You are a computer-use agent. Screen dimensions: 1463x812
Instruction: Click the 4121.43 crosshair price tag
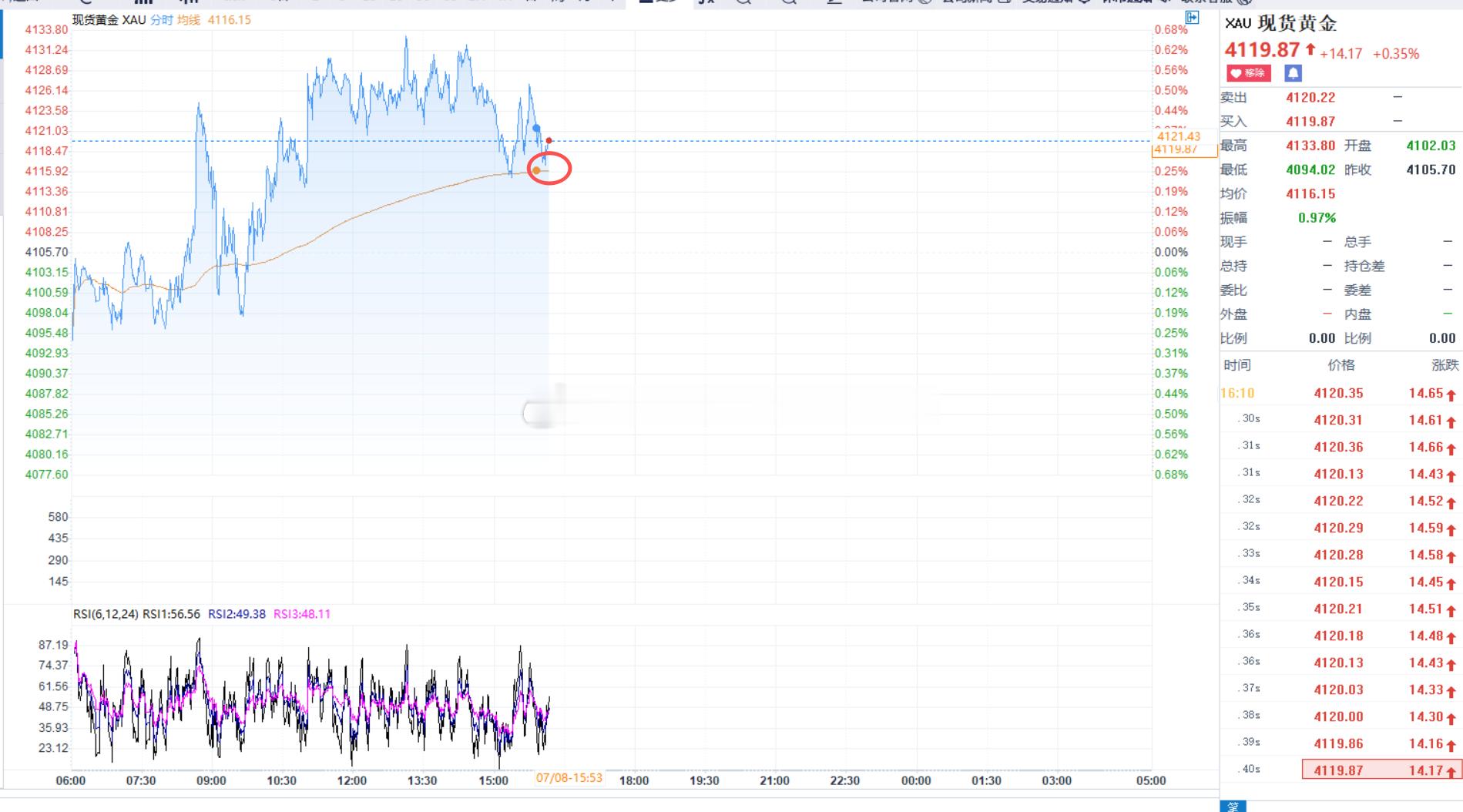1178,136
